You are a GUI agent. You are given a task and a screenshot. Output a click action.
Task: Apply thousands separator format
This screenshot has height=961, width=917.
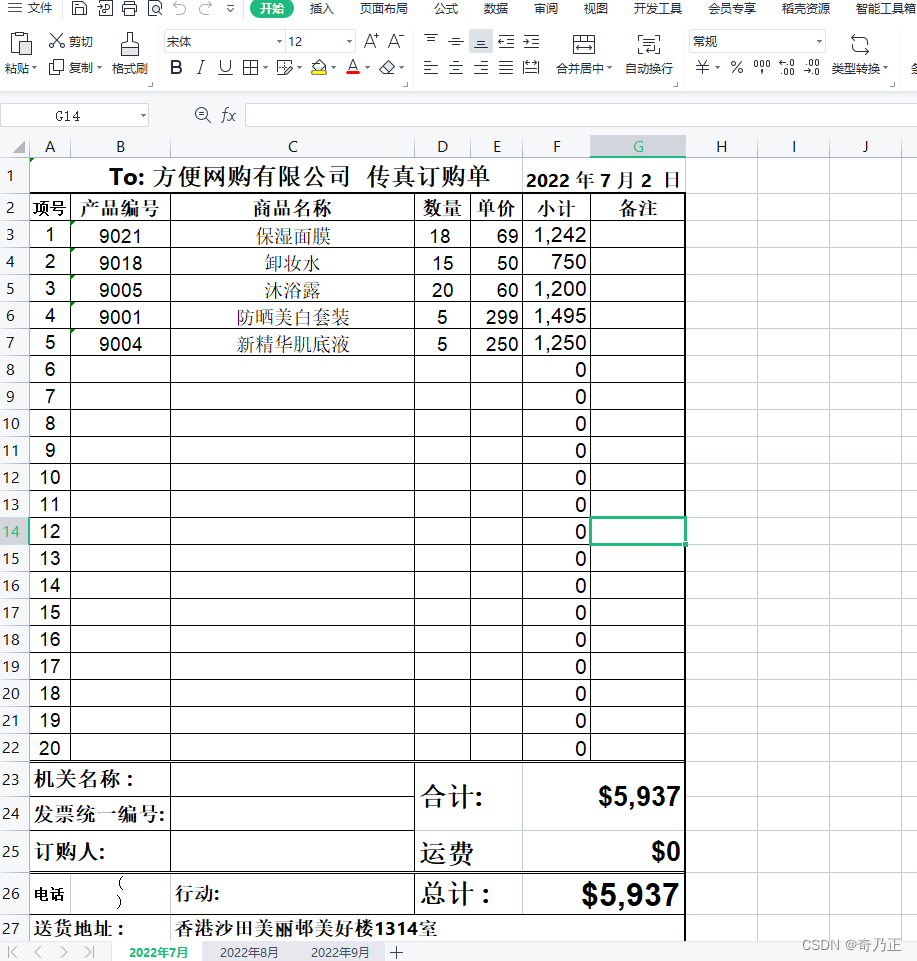762,67
